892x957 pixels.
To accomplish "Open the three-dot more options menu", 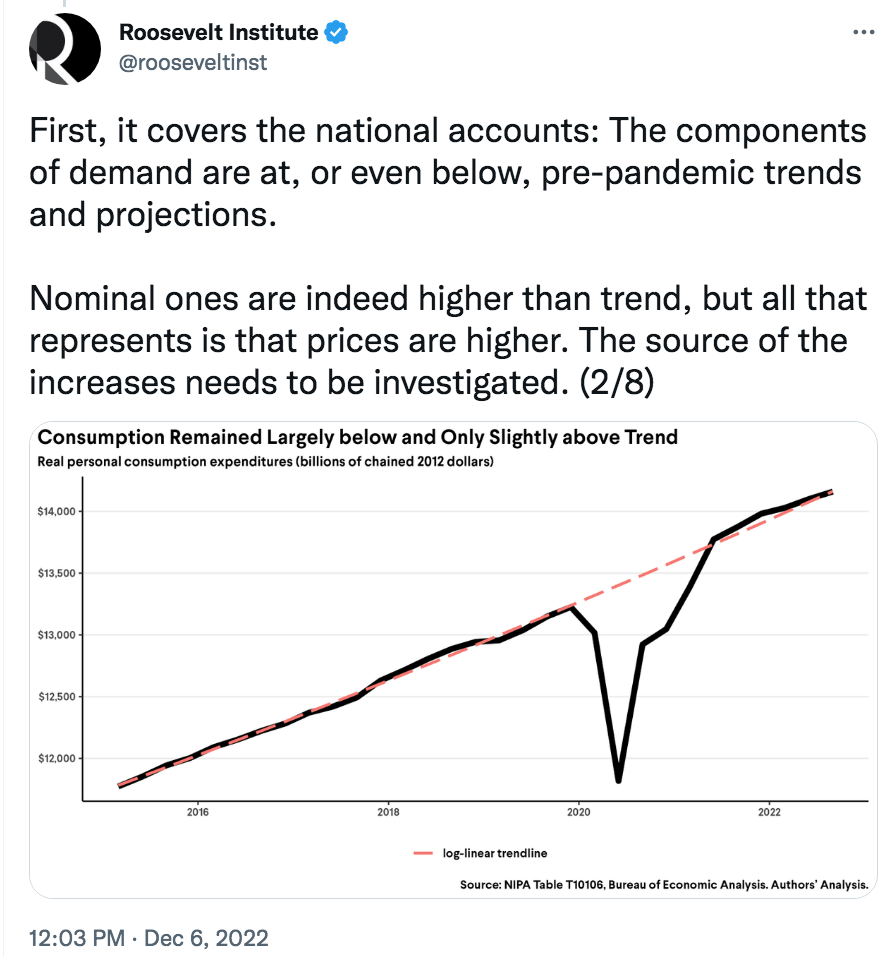I will point(863,32).
